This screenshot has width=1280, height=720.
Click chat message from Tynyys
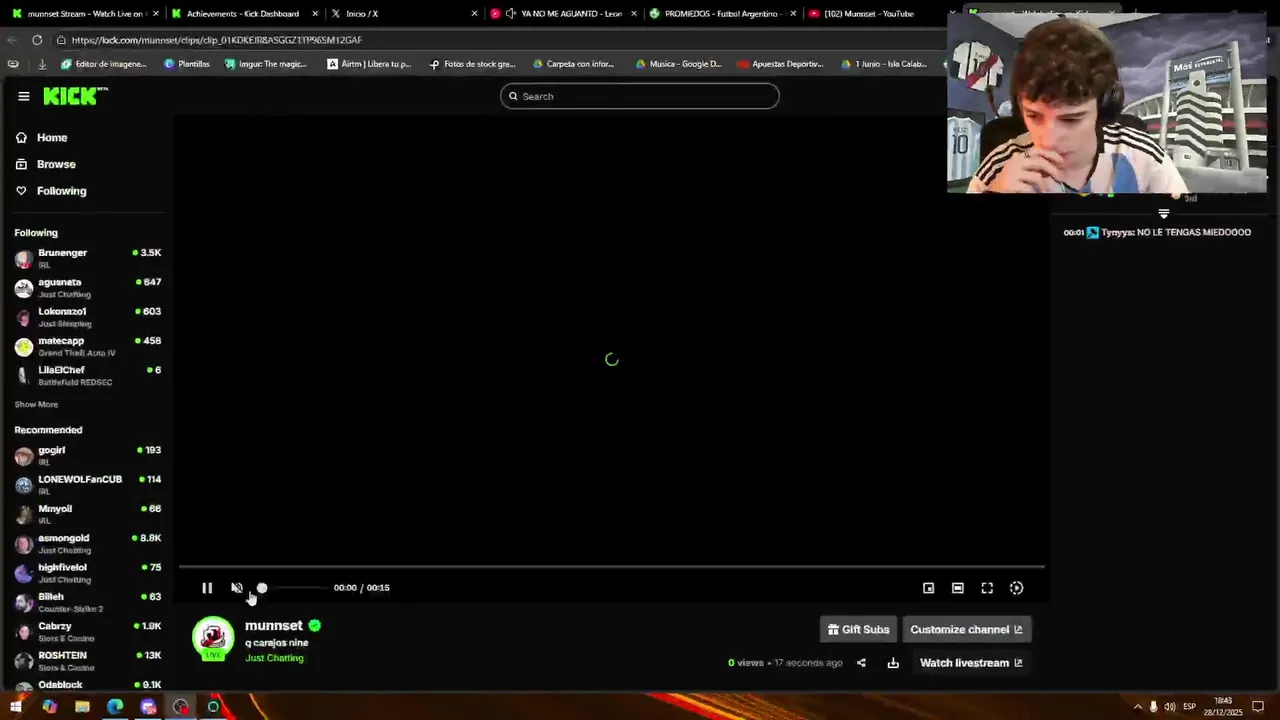click(1157, 232)
